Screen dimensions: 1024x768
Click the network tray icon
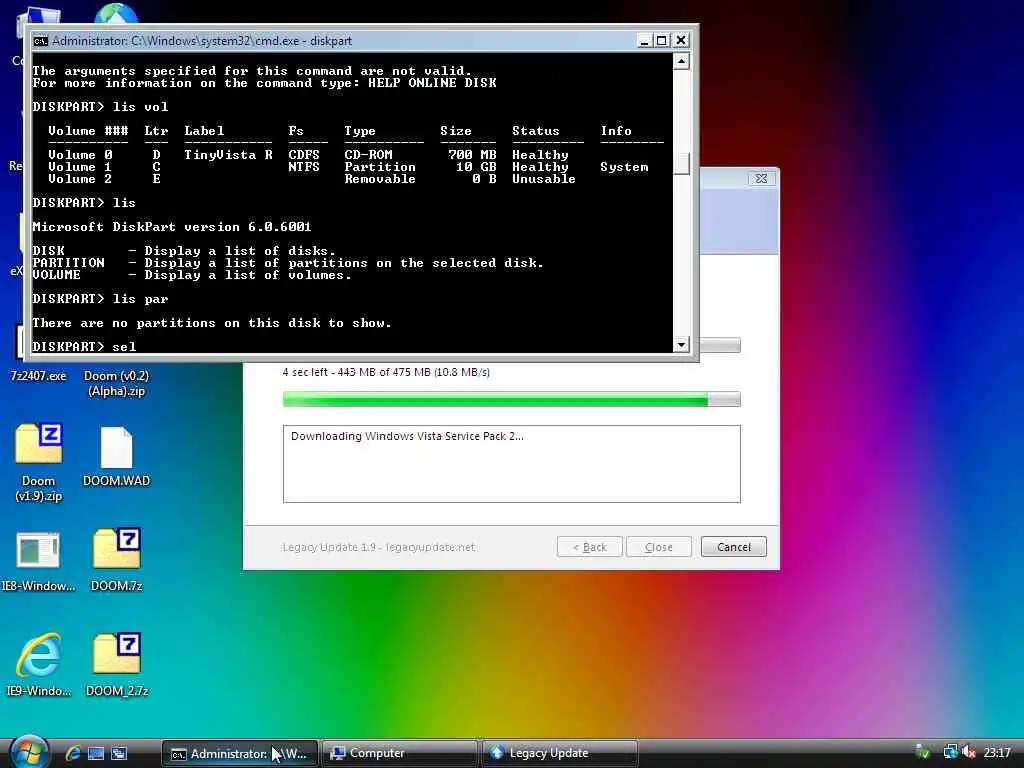click(x=950, y=752)
